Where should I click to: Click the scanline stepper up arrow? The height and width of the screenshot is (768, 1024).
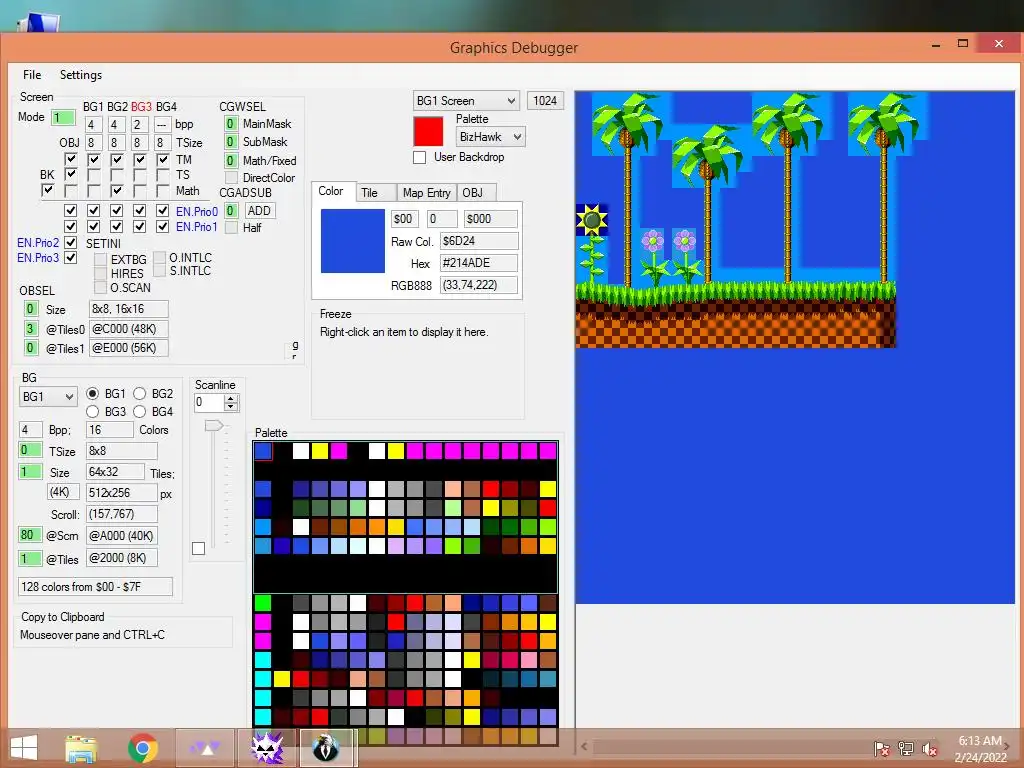pos(231,398)
